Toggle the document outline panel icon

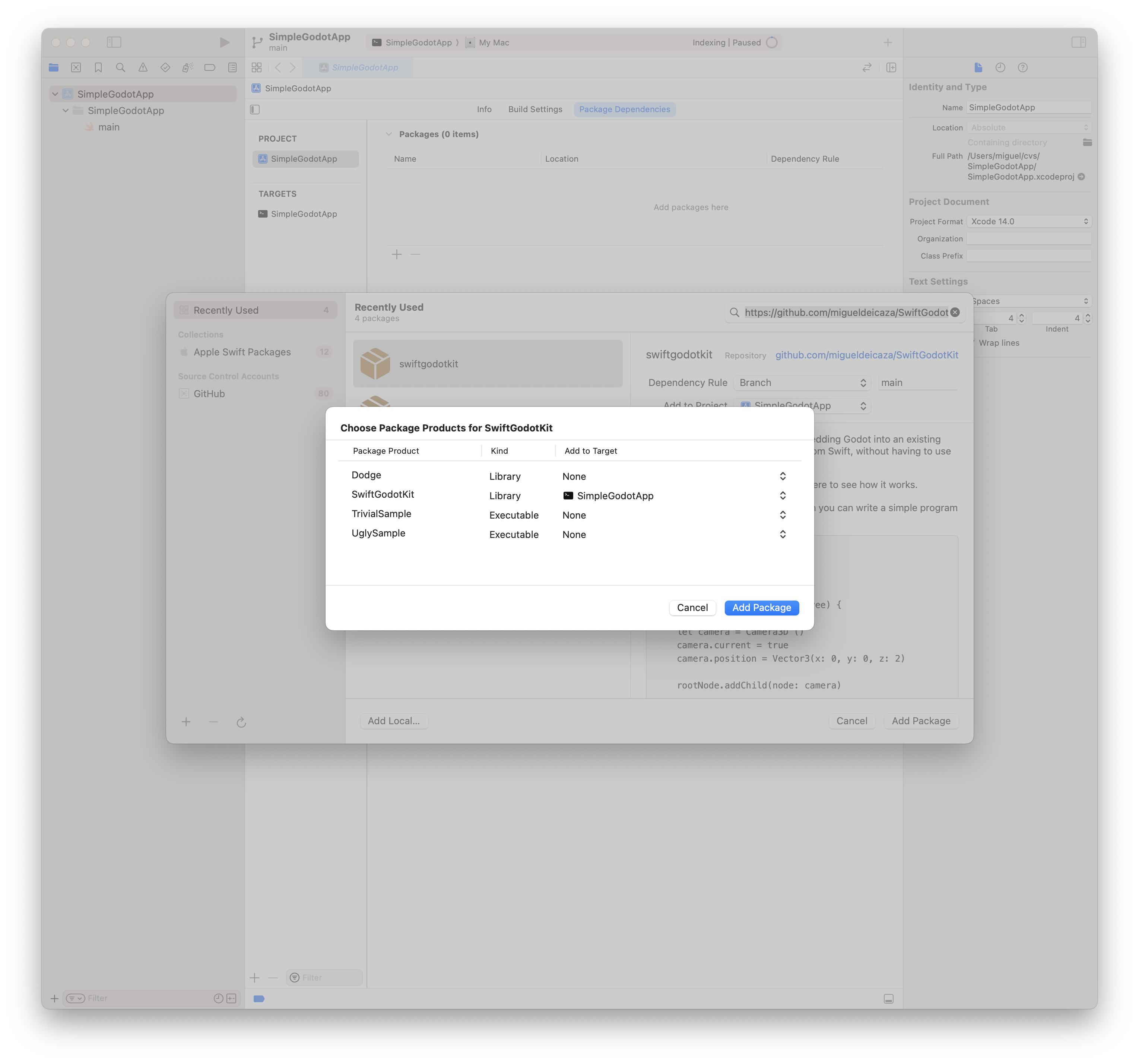(x=255, y=110)
